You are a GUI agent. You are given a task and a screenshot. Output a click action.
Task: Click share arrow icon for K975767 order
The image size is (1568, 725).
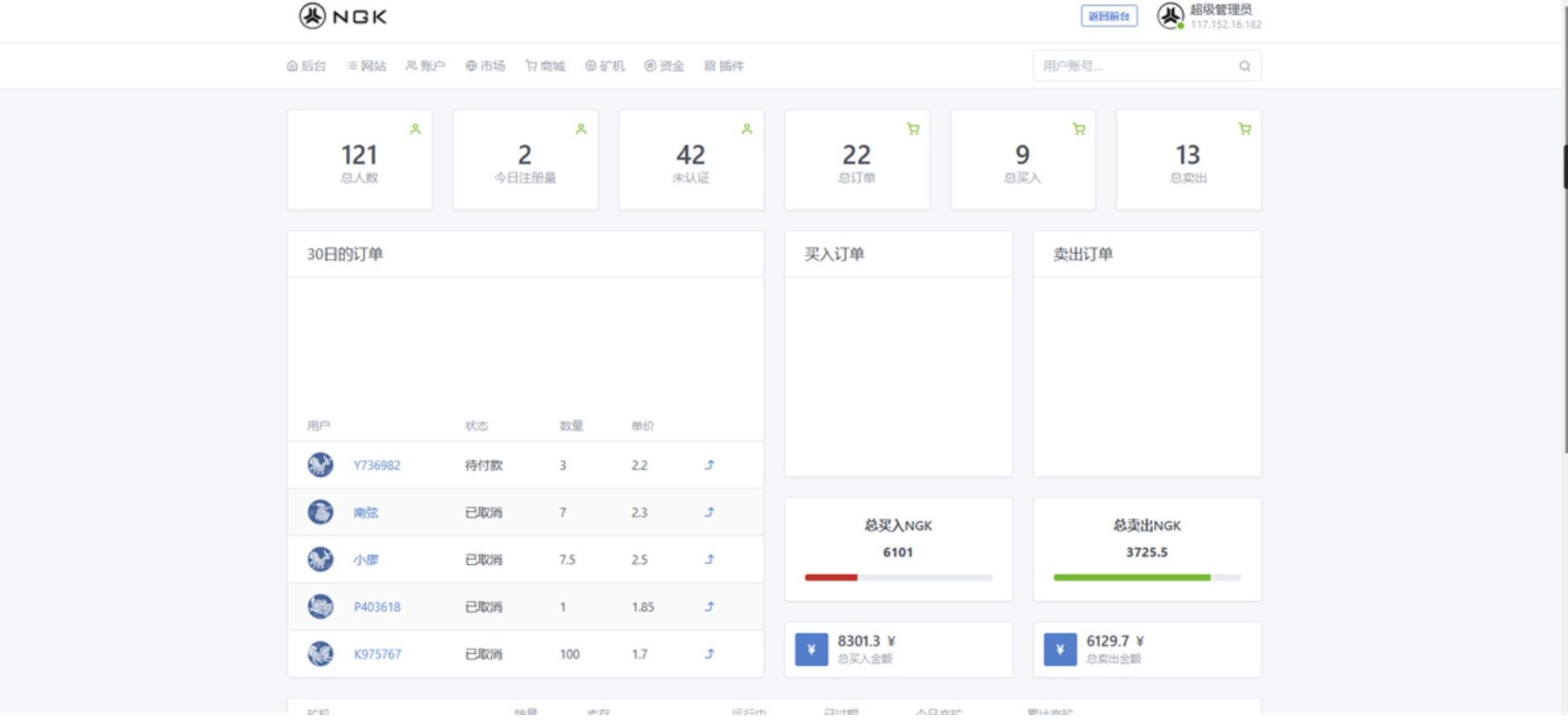(709, 654)
